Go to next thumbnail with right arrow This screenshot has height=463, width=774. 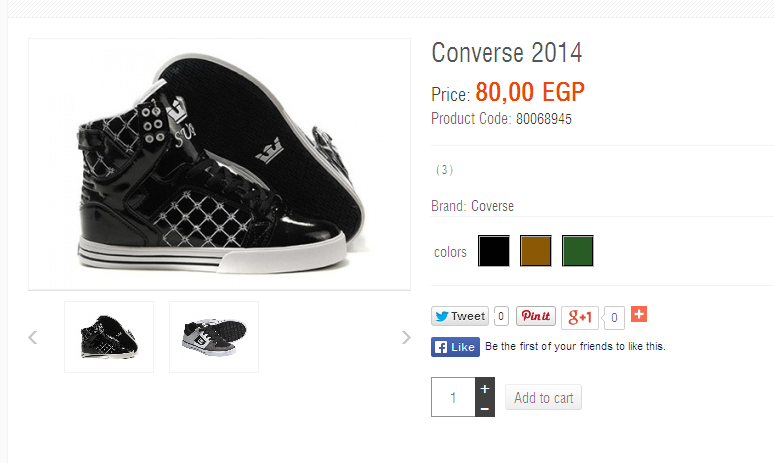tap(406, 337)
